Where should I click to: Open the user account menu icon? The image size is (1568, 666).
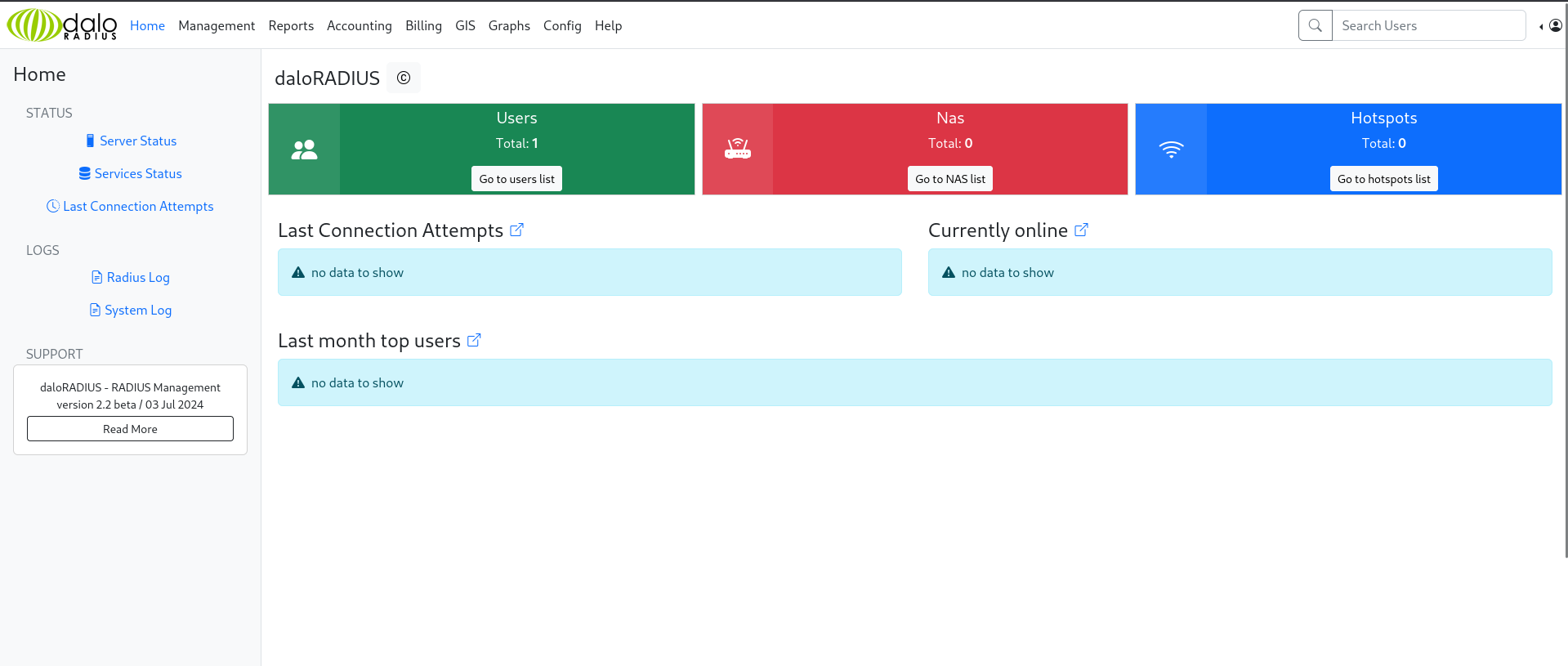click(1555, 25)
